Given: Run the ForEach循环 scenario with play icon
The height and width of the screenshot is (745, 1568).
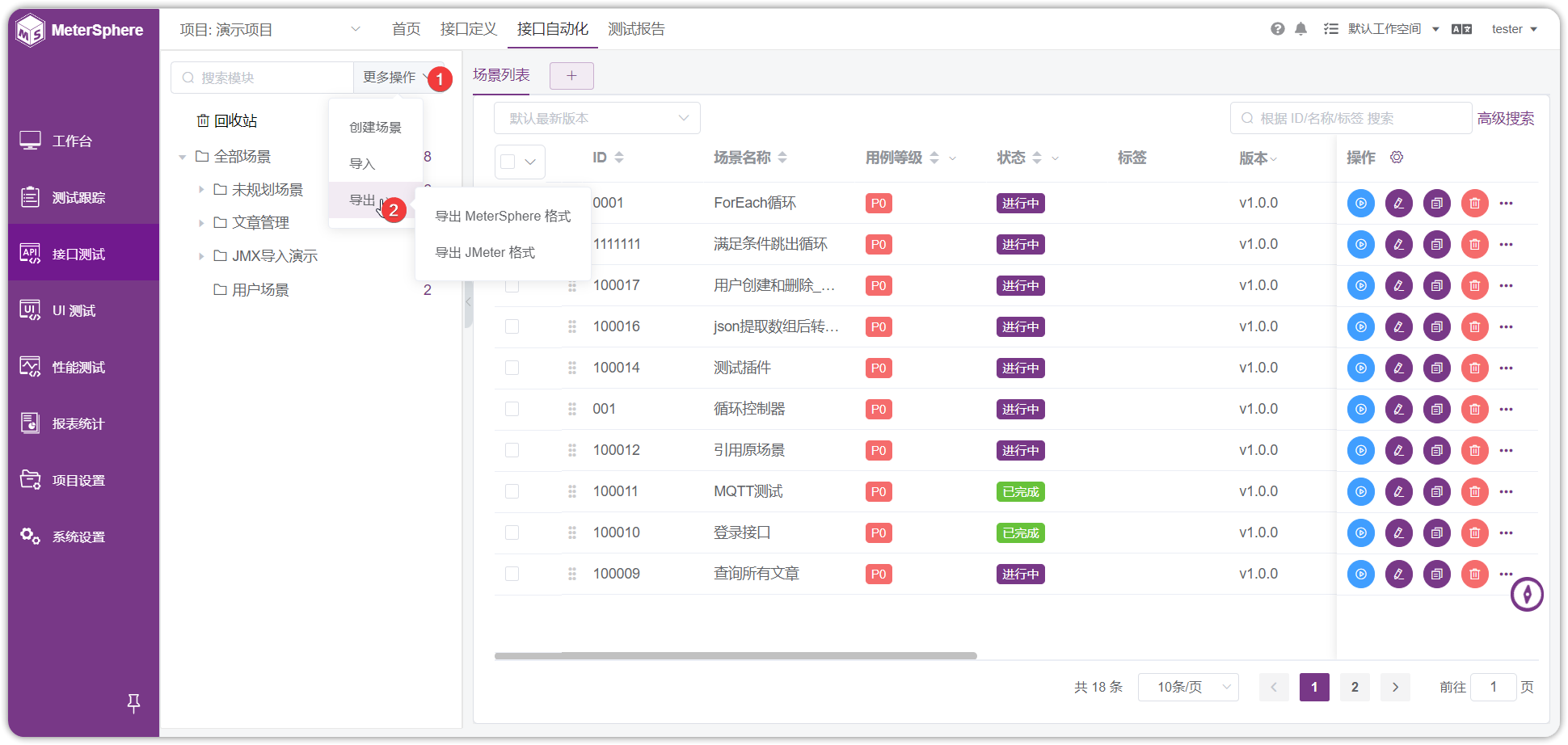Looking at the screenshot, I should [x=1360, y=203].
